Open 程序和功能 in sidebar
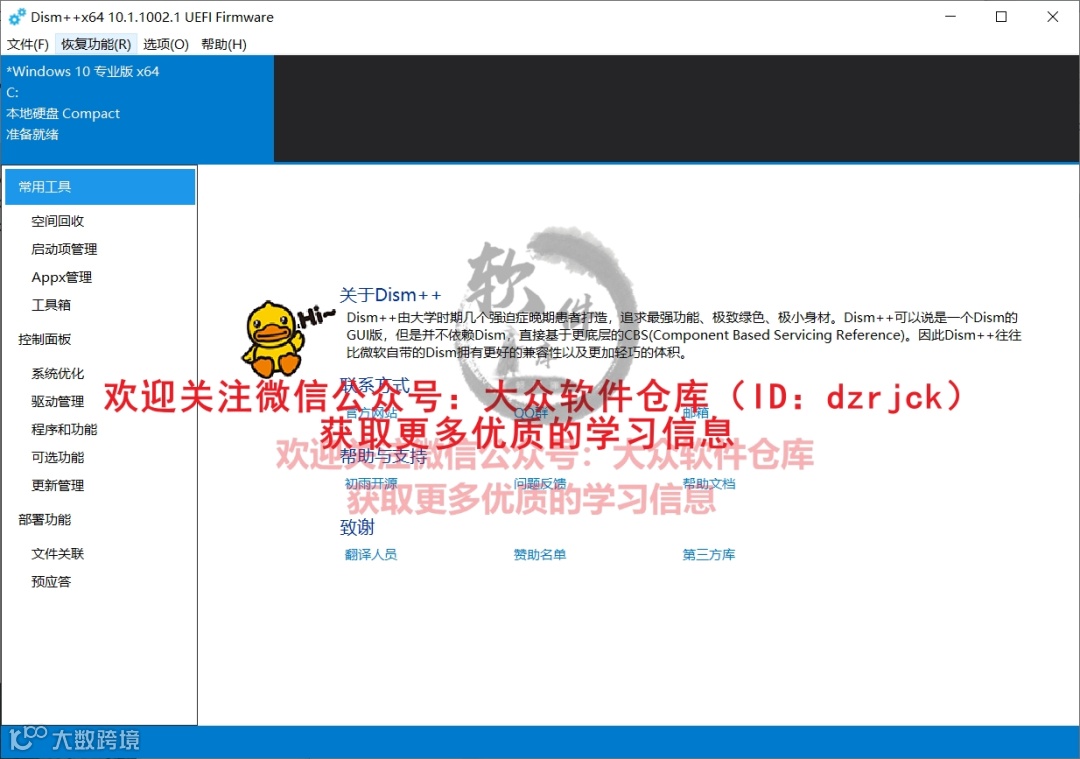The height and width of the screenshot is (759, 1080). (x=64, y=430)
